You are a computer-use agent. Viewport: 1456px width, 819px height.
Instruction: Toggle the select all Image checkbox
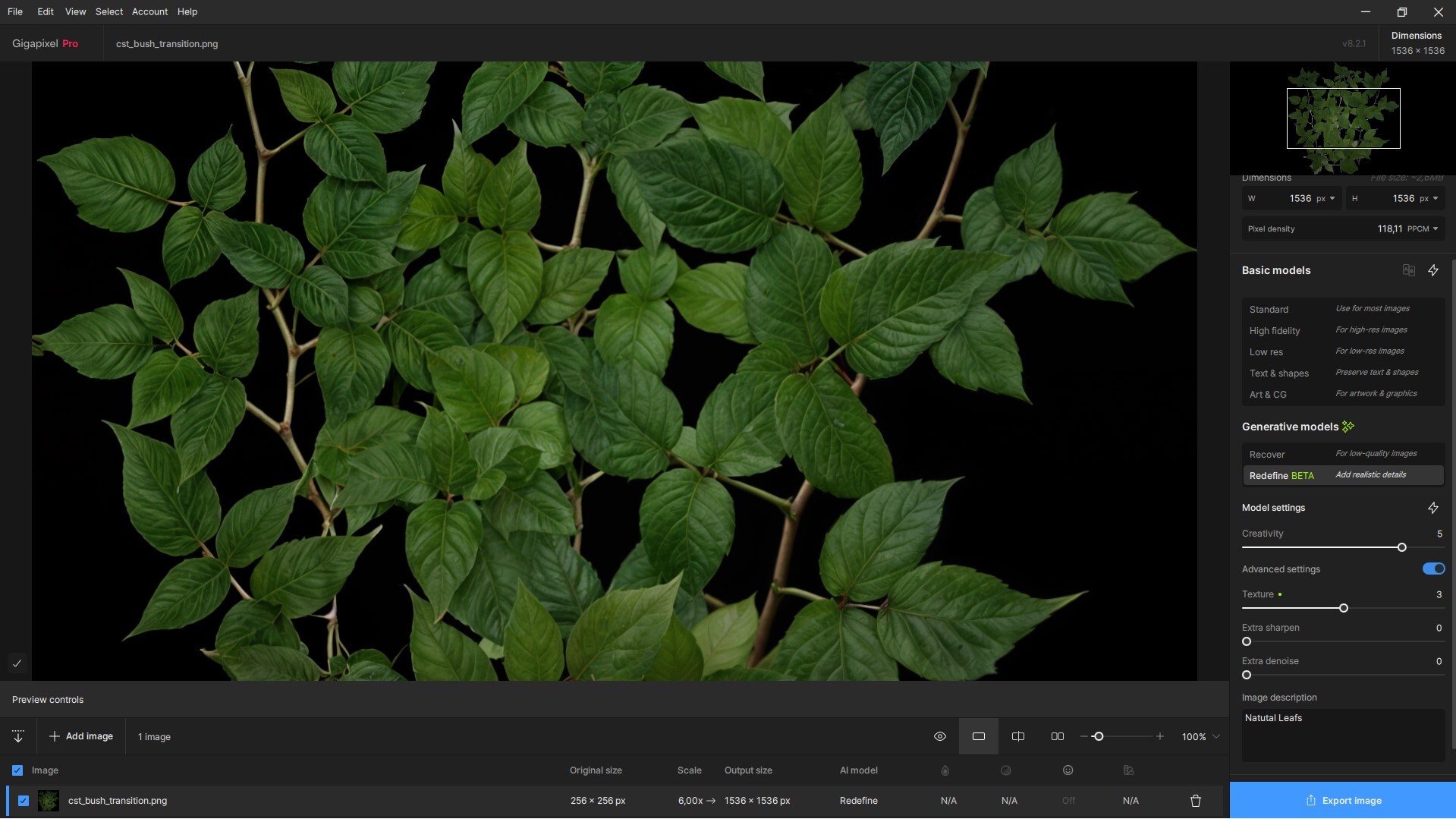(17, 770)
